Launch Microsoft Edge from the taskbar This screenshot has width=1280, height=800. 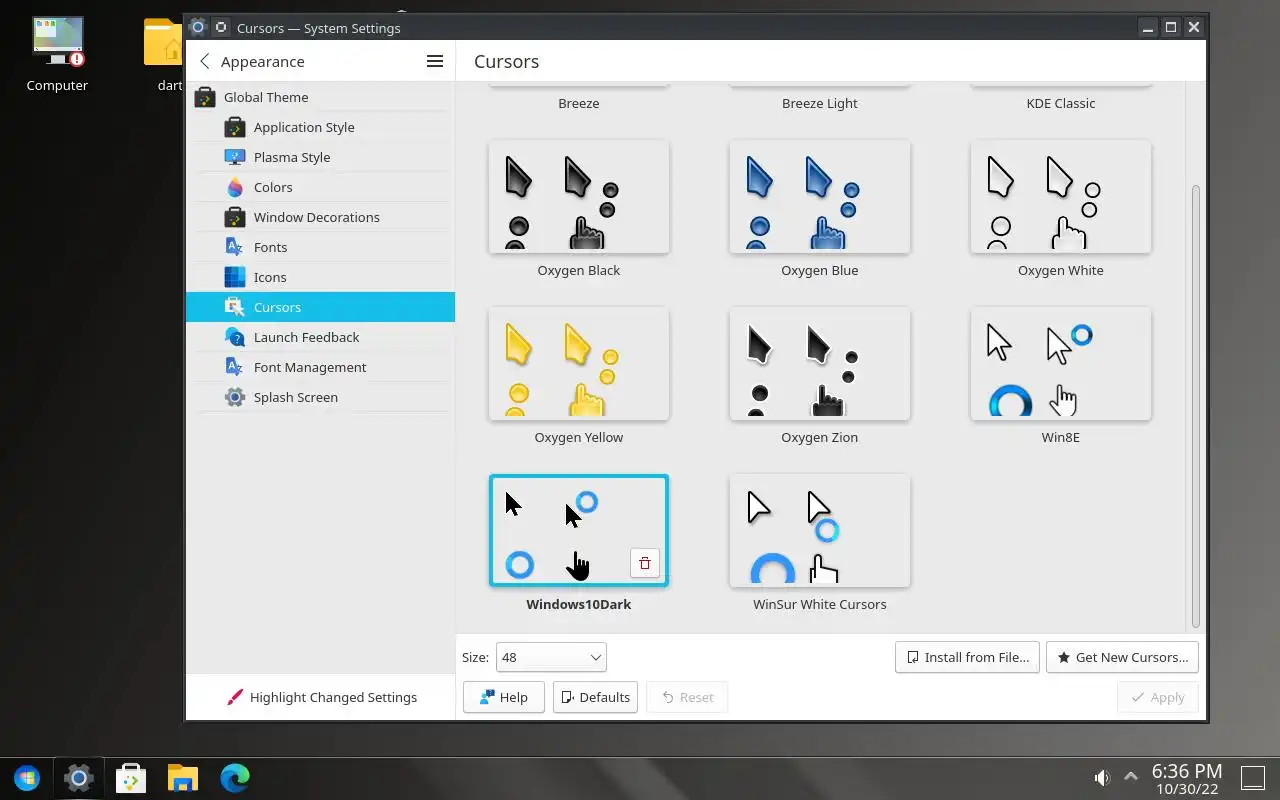click(x=234, y=778)
